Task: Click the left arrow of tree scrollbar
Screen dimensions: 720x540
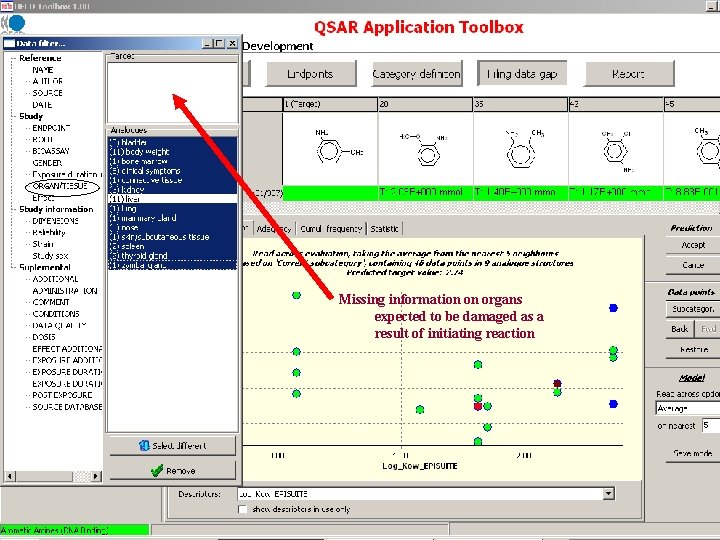Action: click(9, 476)
